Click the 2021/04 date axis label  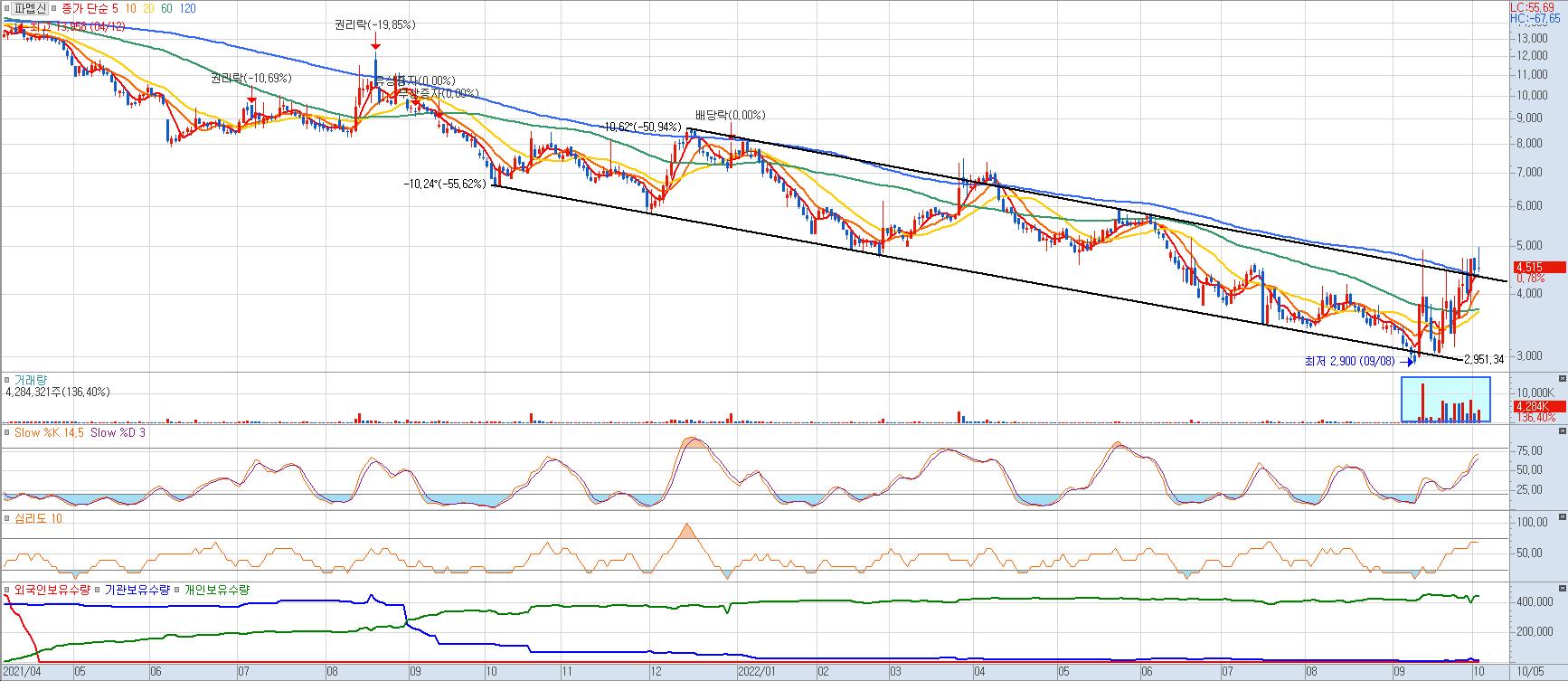22,672
